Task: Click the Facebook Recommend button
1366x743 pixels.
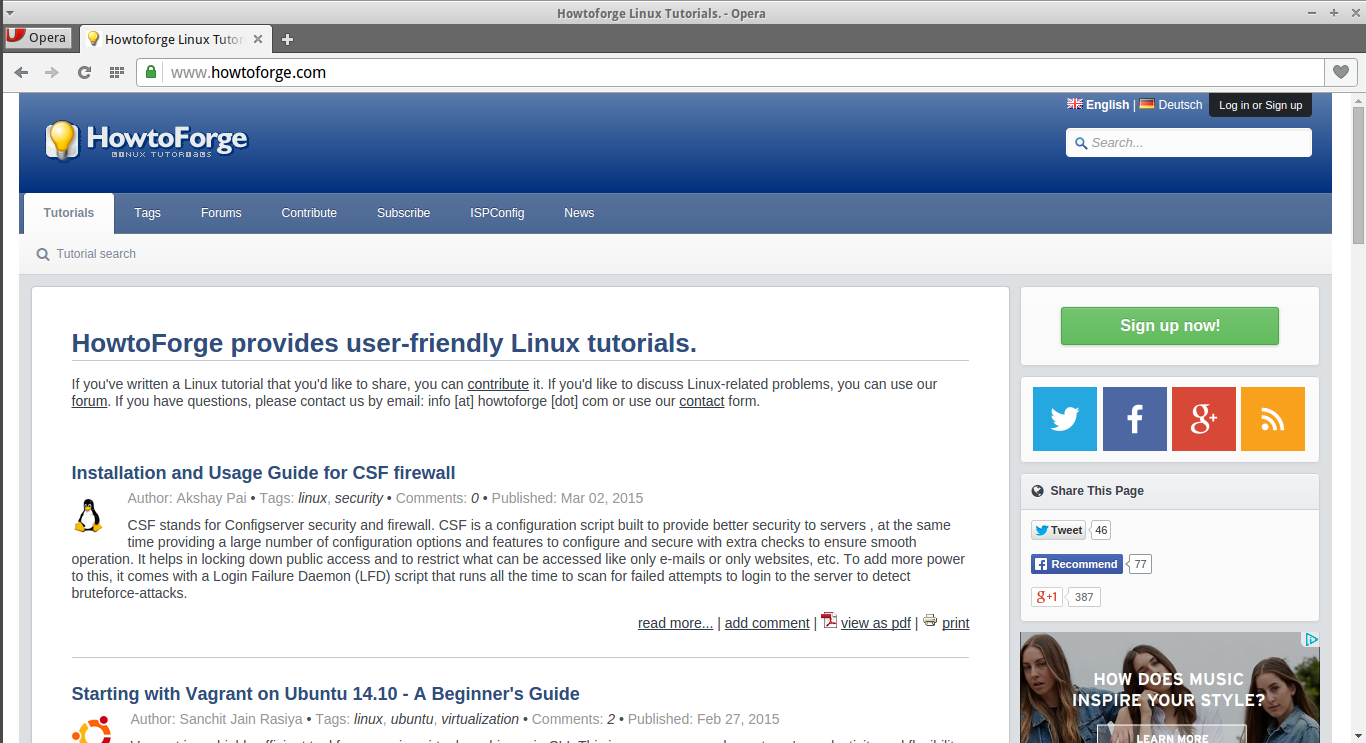Action: tap(1077, 564)
